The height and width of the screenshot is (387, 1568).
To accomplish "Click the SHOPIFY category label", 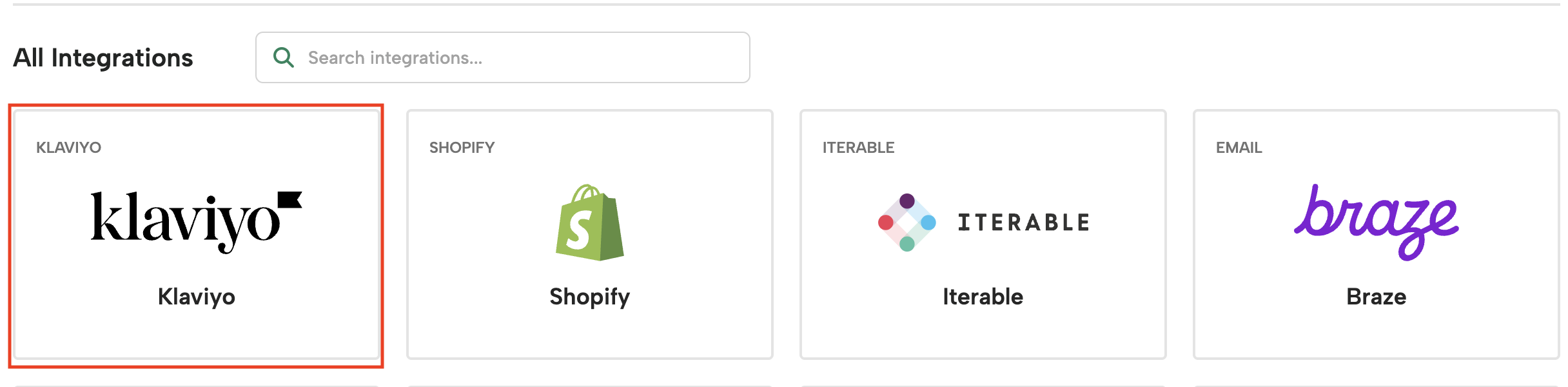I will 460,147.
